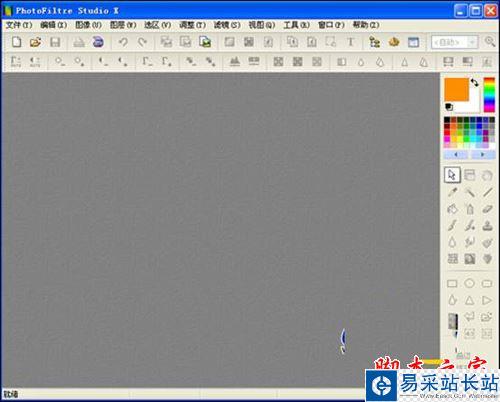The width and height of the screenshot is (500, 402).
Task: Select the magic wand tool
Action: (x=470, y=192)
